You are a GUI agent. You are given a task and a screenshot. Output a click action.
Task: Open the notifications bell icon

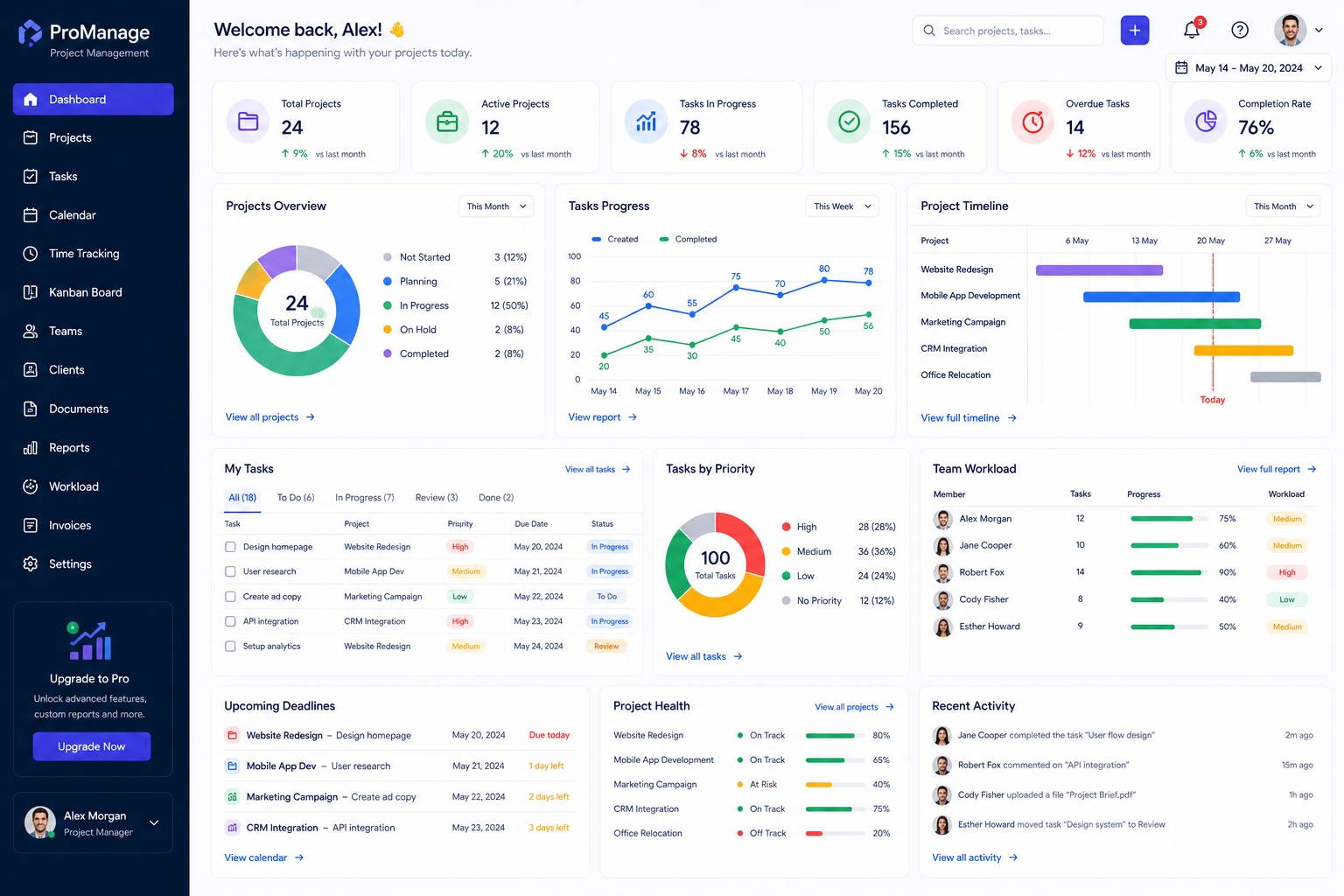(1192, 30)
